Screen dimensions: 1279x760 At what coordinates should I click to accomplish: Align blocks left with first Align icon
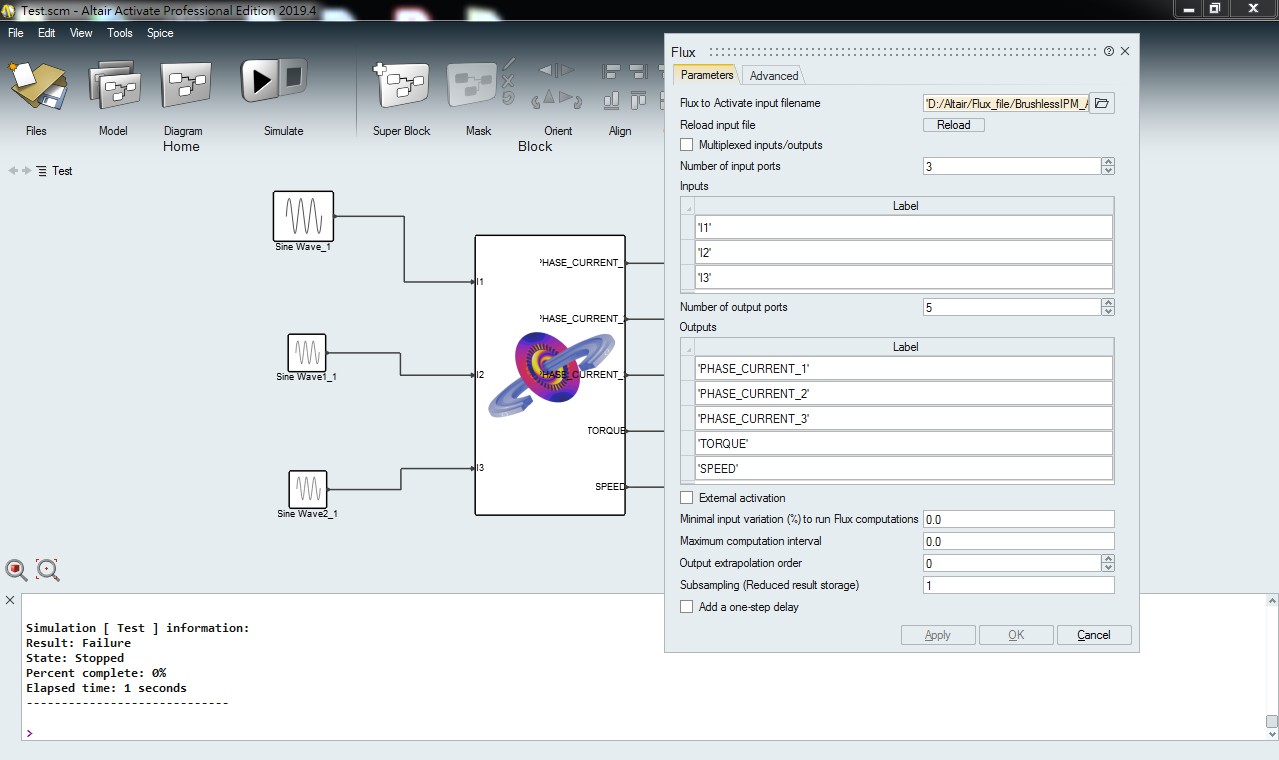(x=610, y=72)
